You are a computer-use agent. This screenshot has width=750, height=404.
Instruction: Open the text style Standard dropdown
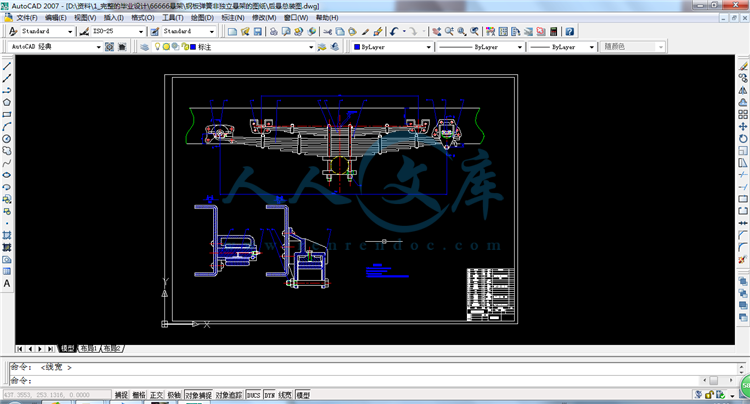click(70, 32)
